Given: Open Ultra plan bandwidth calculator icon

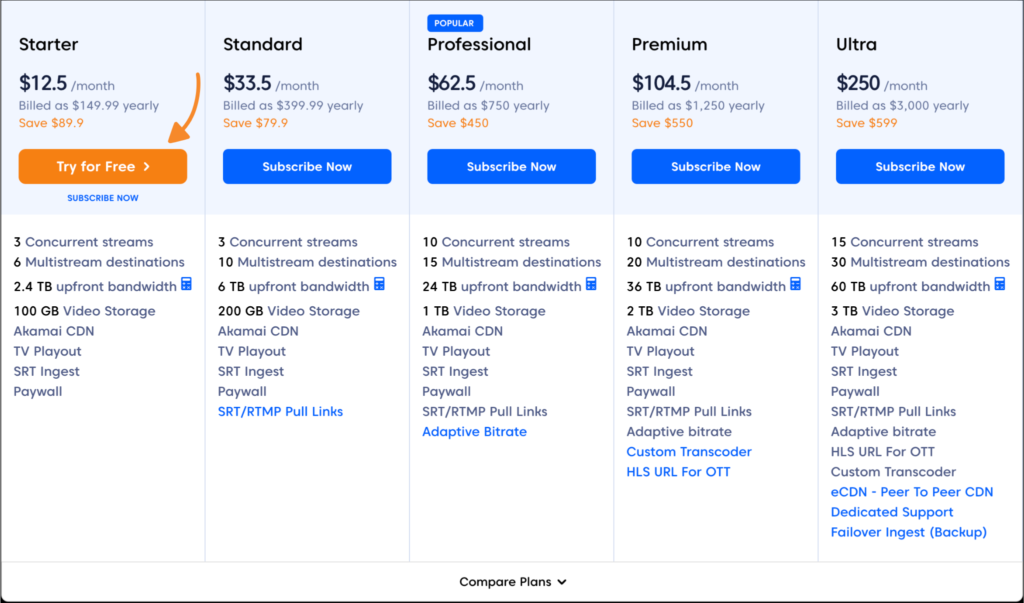Looking at the screenshot, I should click(1000, 285).
